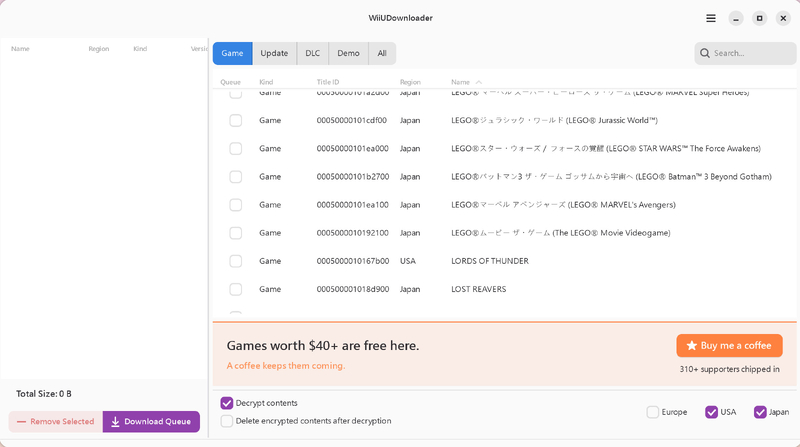Image resolution: width=800 pixels, height=447 pixels.
Task: Select title ID 00050000101cdf00
Action: point(352,120)
